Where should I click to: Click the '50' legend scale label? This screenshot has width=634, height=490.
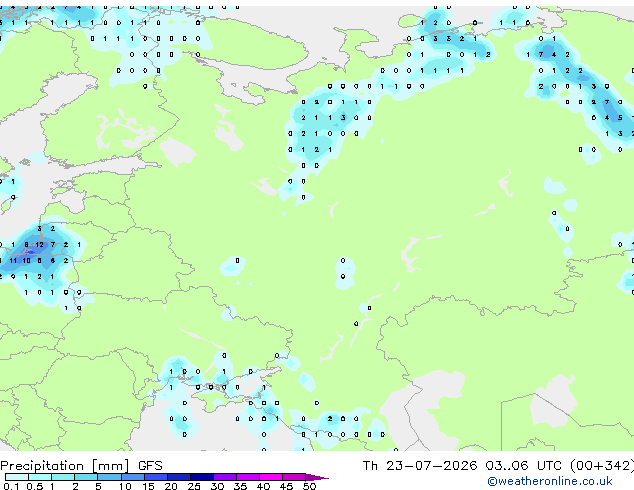(309, 486)
